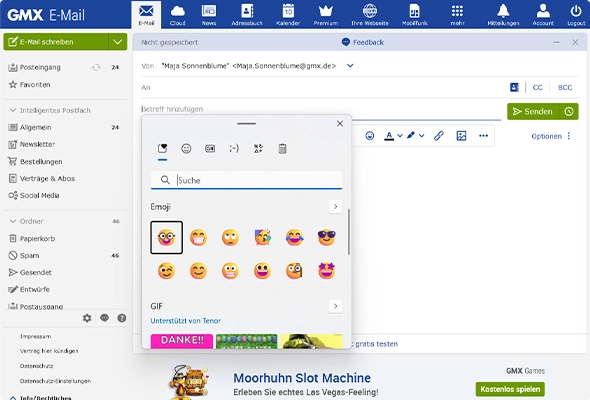
Task: Select the recently used tab in emoji panel
Action: click(163, 149)
